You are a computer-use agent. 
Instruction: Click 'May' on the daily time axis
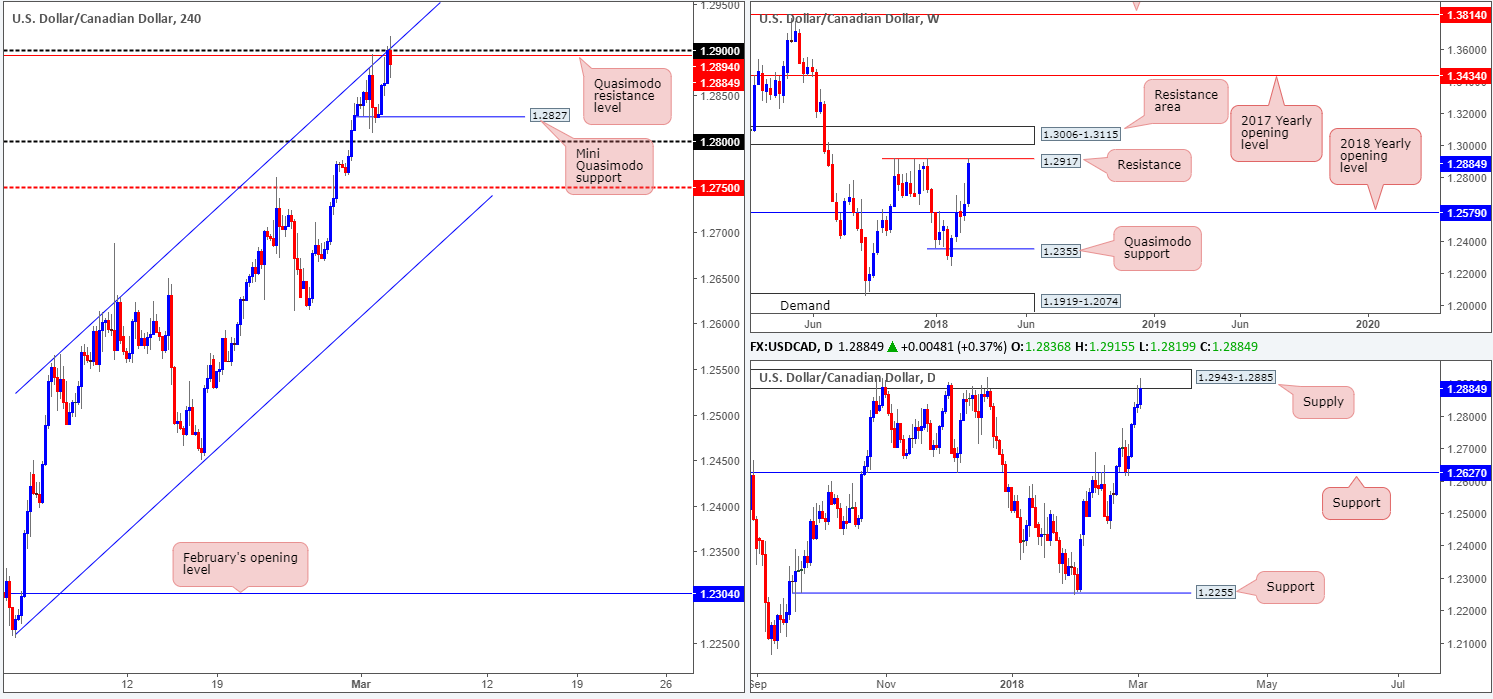point(1267,683)
